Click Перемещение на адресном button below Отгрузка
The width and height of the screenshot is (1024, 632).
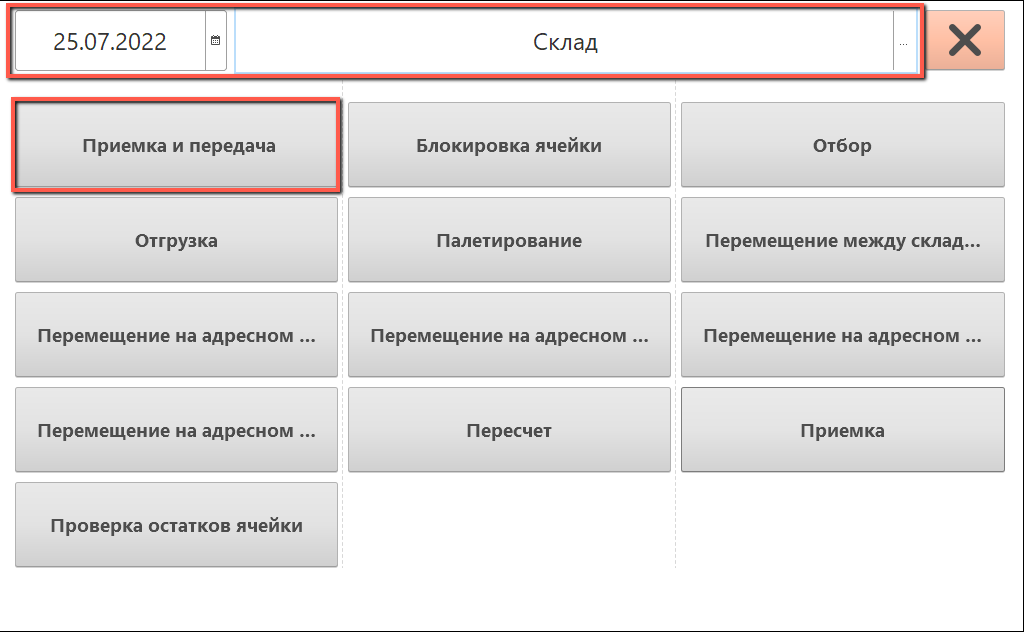(x=177, y=336)
